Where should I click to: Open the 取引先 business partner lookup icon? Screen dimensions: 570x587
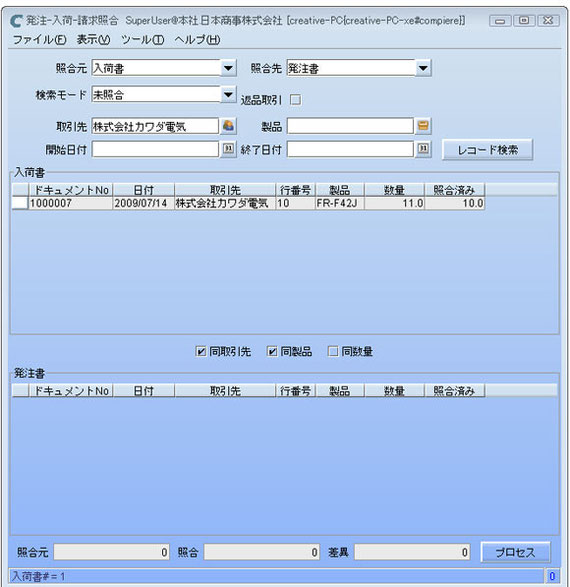pos(228,126)
